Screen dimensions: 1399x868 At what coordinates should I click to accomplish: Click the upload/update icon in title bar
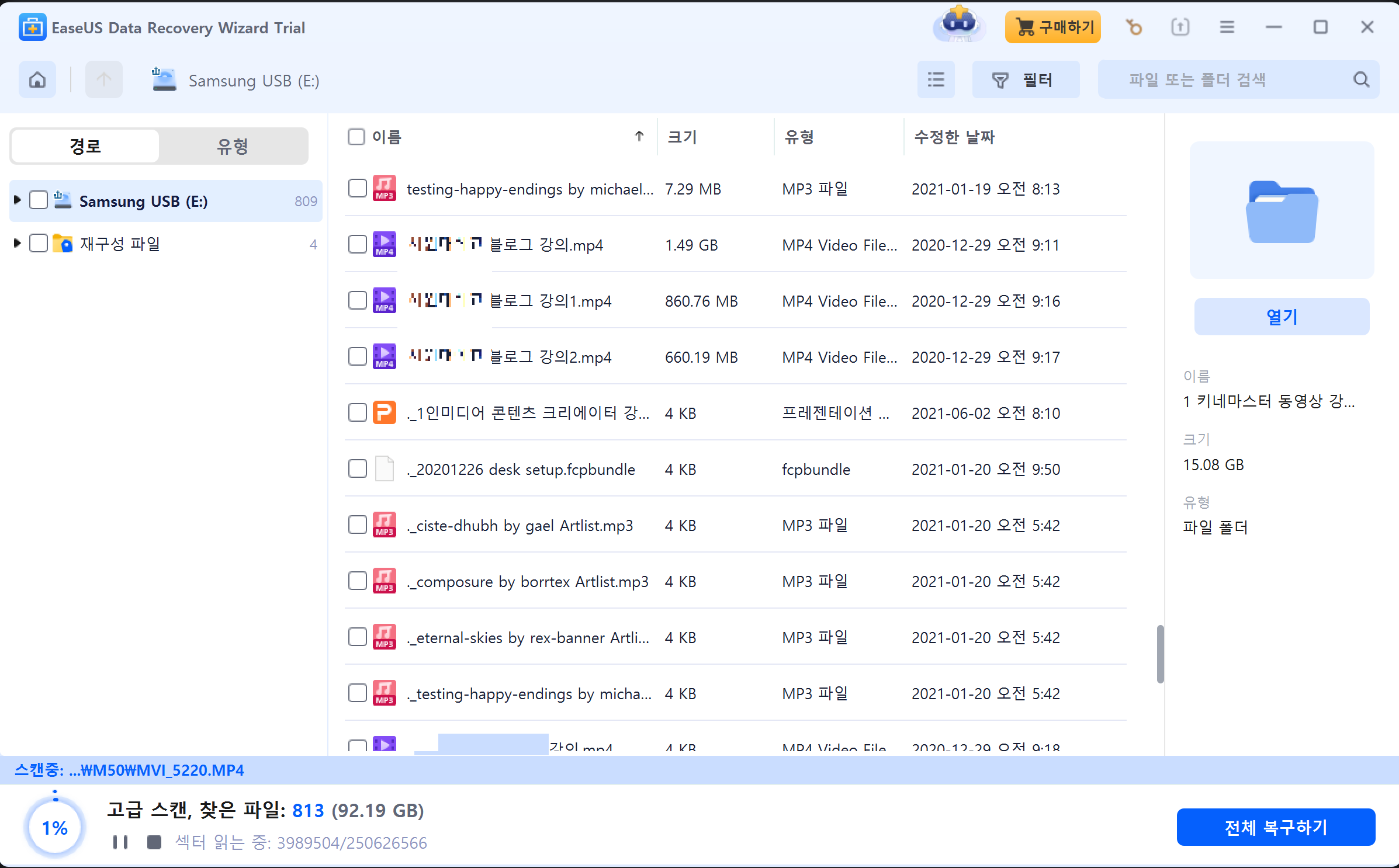pos(1180,27)
